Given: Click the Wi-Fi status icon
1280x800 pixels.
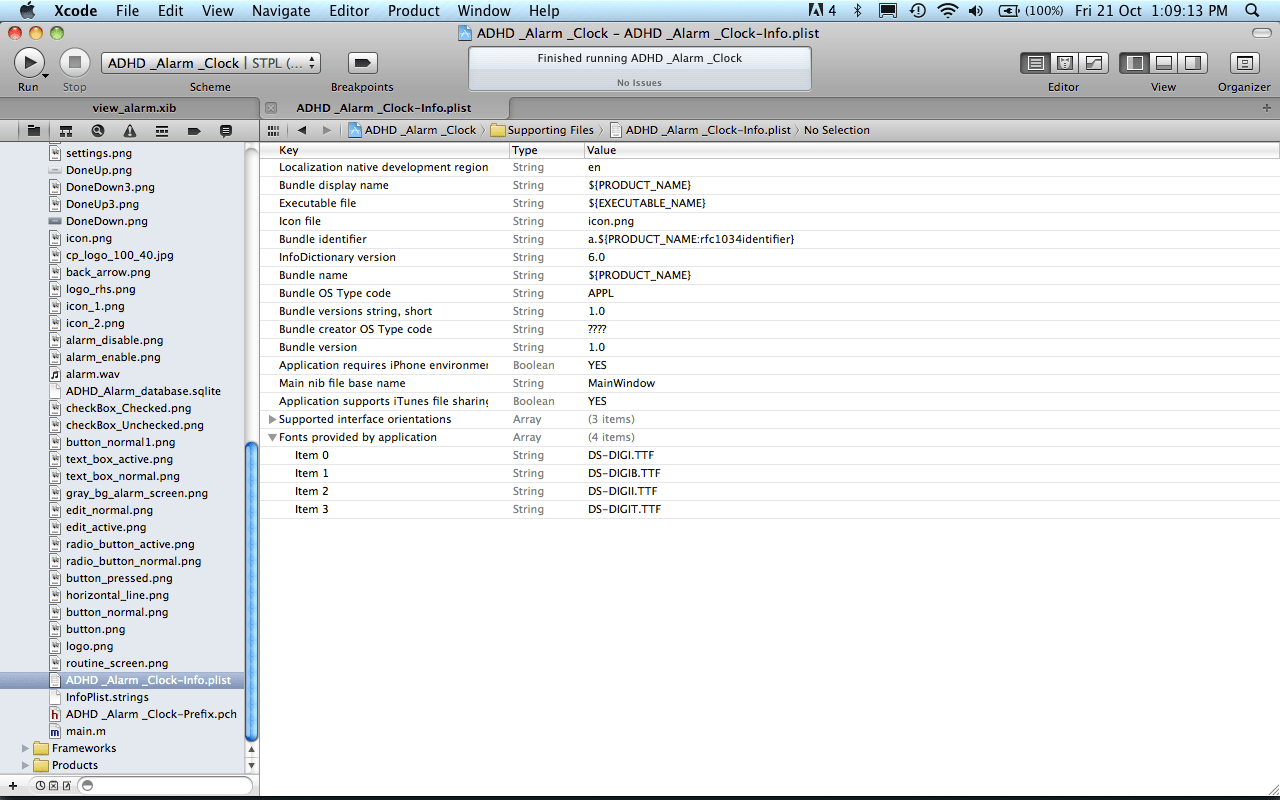Looking at the screenshot, I should click(947, 11).
